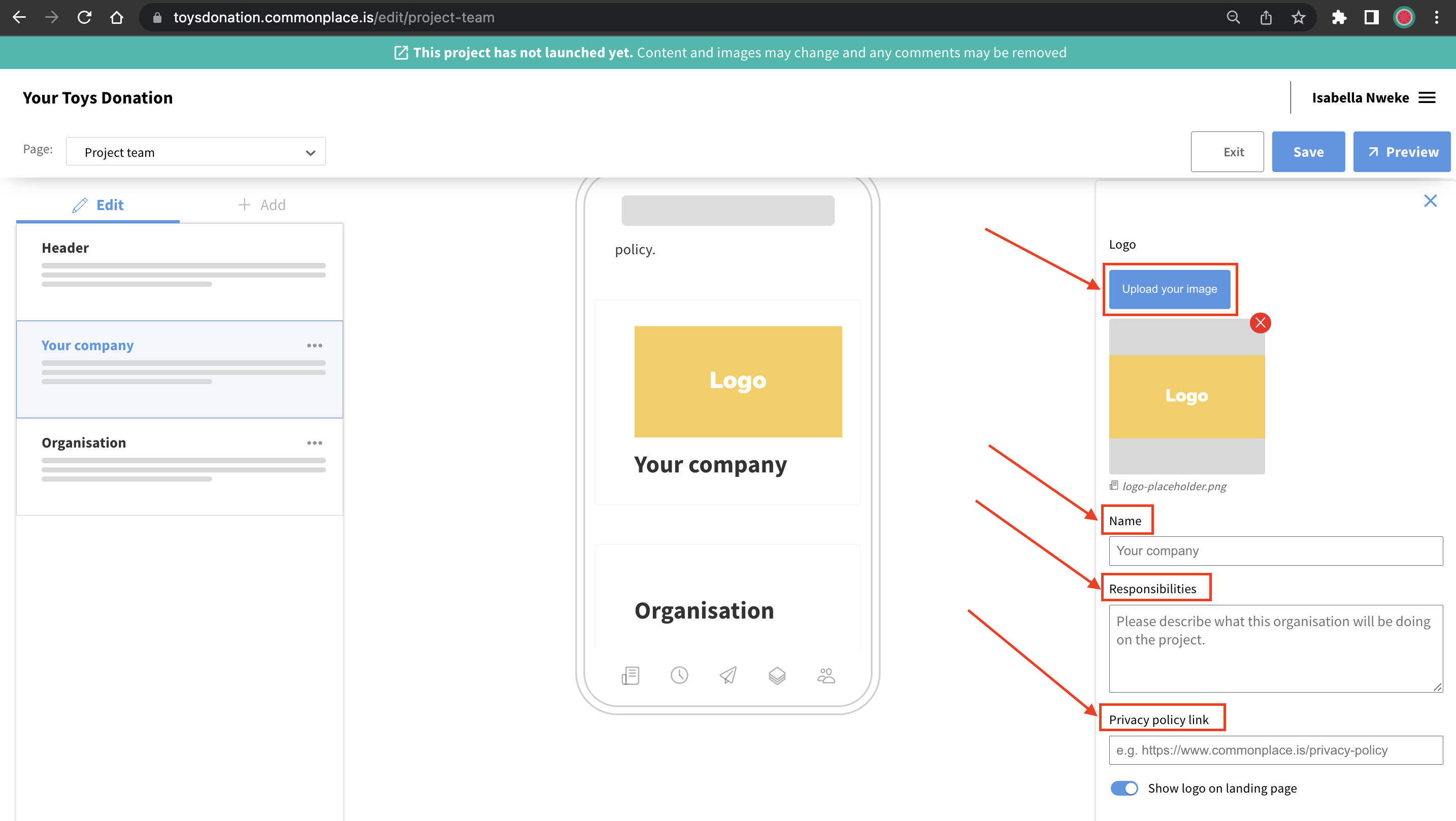This screenshot has height=821, width=1456.
Task: Click the news document icon in preview
Action: click(630, 675)
